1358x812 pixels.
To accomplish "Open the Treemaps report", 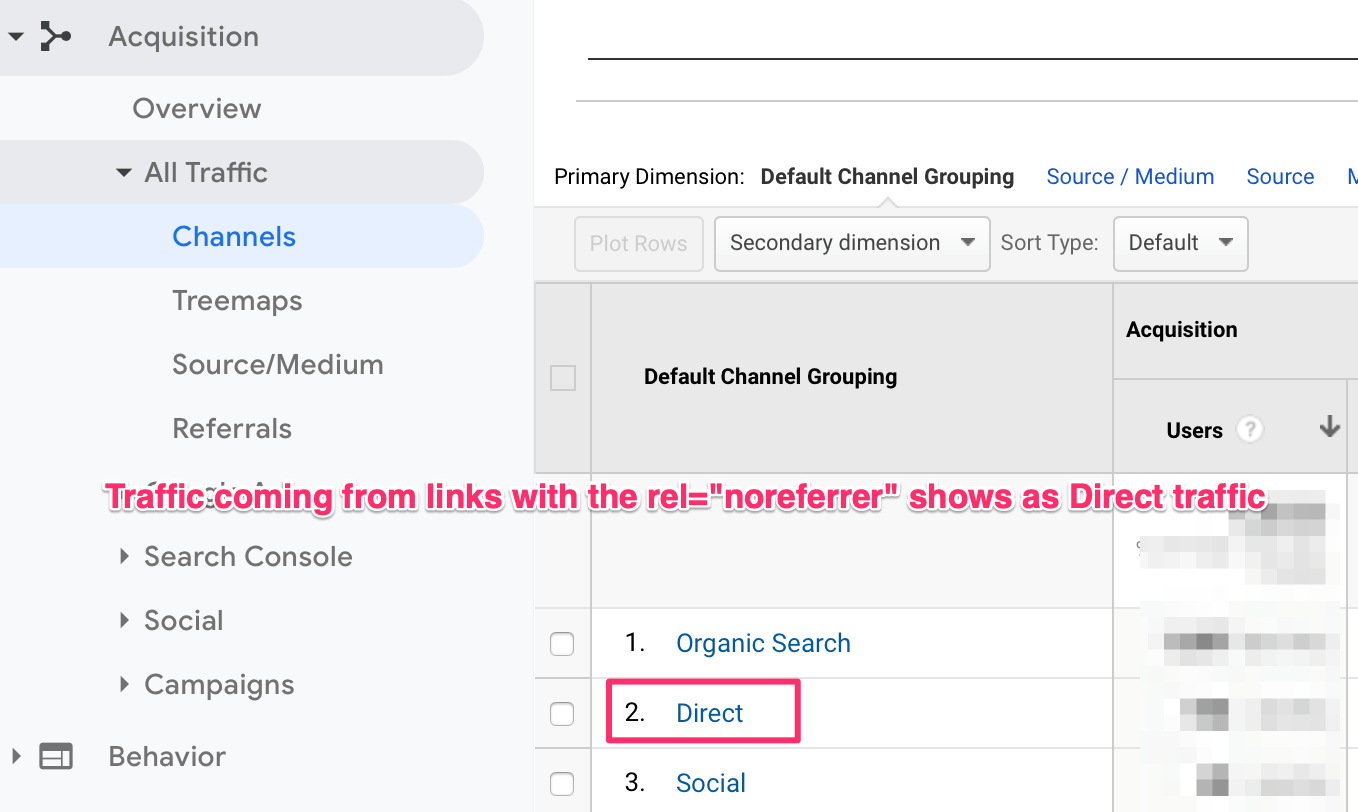I will pyautogui.click(x=237, y=301).
